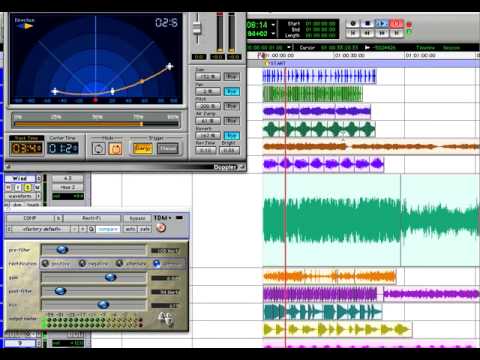Click the safe button in plug-in header
Image resolution: width=480 pixels, height=360 pixels.
(144, 229)
